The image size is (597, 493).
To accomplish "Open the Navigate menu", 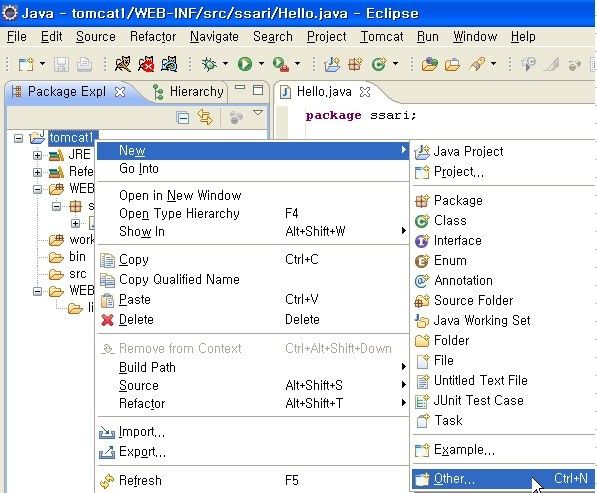I will pos(214,37).
